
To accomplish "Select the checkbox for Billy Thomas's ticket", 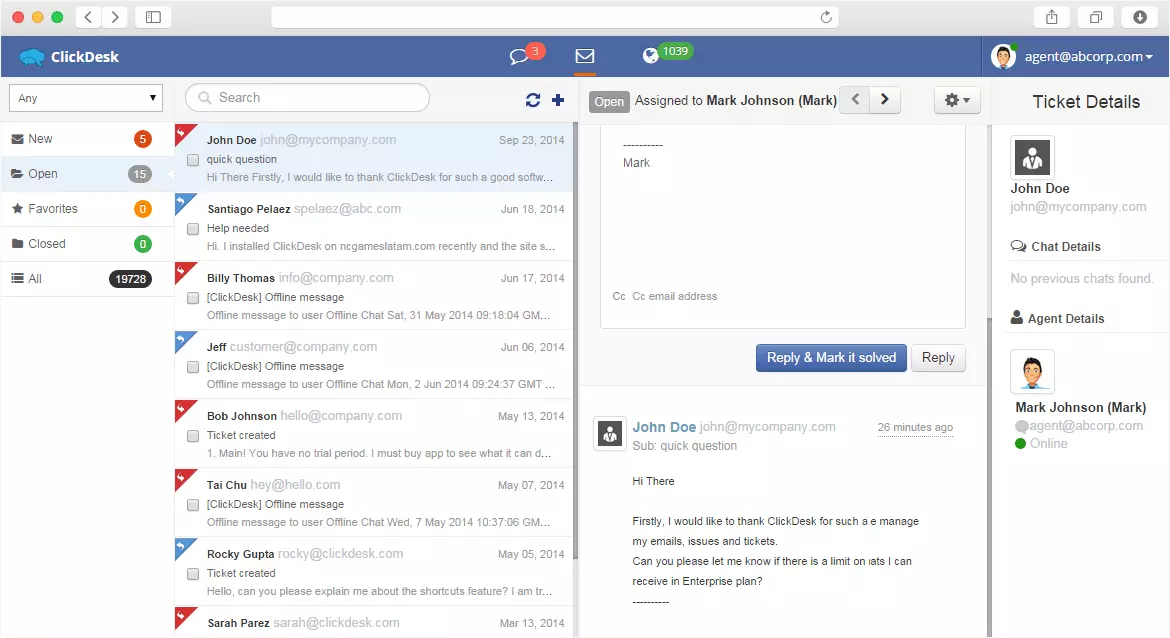I will (x=192, y=296).
